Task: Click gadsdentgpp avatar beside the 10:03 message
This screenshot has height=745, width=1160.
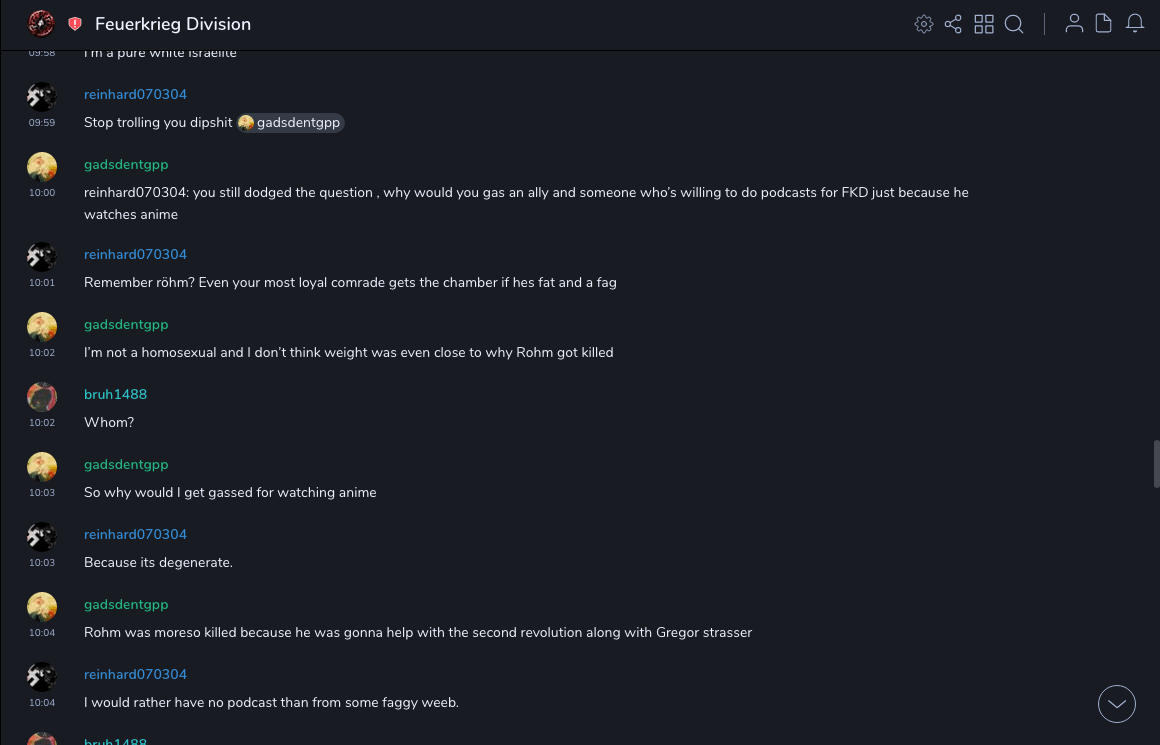Action: point(42,467)
